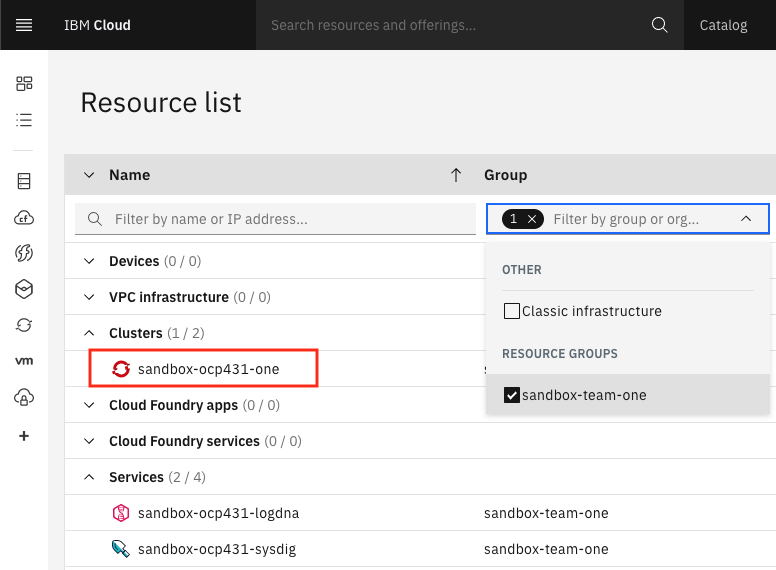This screenshot has height=570, width=776.
Task: Click the LogDNA icon beside sandbox-ocp431-logdna
Action: pyautogui.click(x=121, y=513)
